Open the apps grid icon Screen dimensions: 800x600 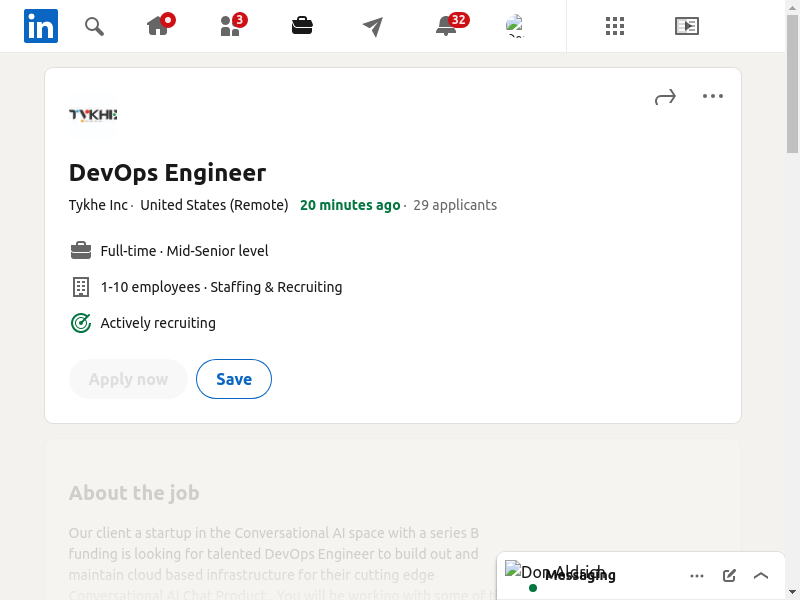pyautogui.click(x=615, y=26)
